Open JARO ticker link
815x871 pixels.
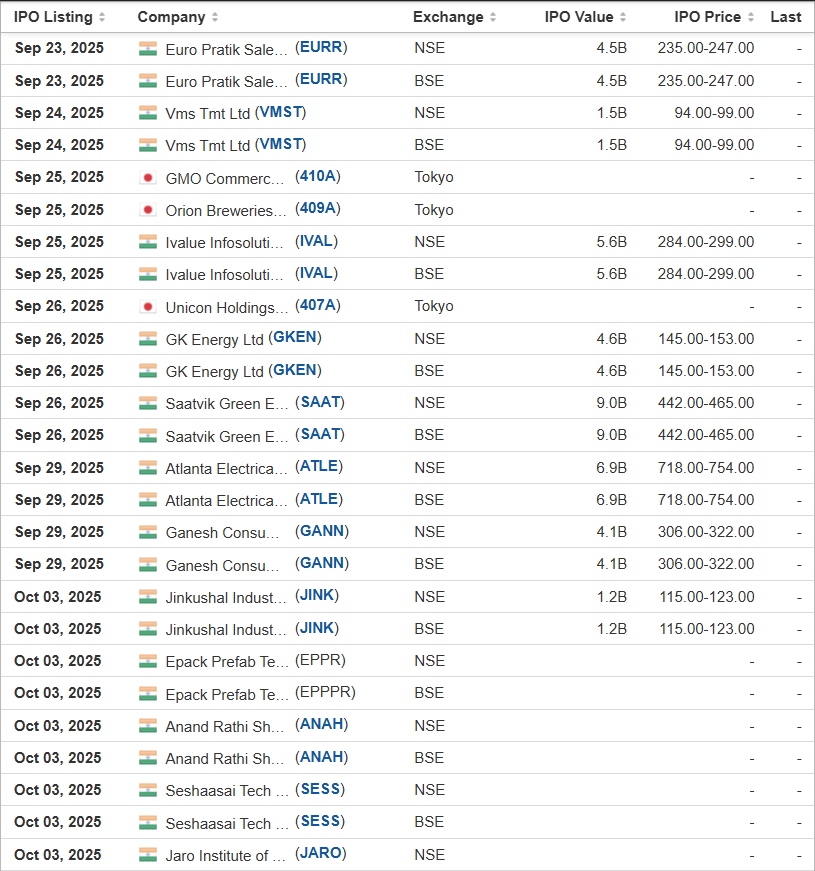pos(321,853)
